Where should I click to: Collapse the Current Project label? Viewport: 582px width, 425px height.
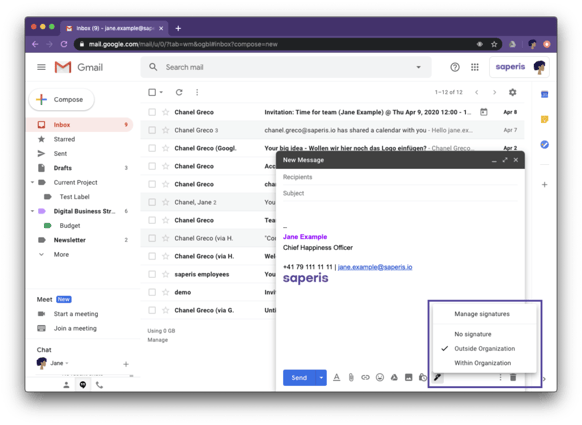point(32,182)
